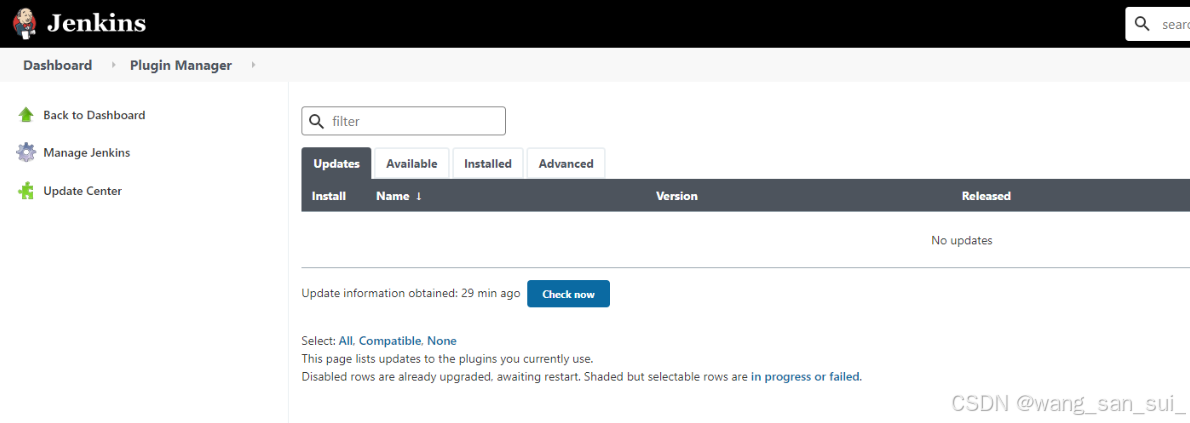Click the Jenkins butler logo icon
This screenshot has width=1190, height=423.
24,23
